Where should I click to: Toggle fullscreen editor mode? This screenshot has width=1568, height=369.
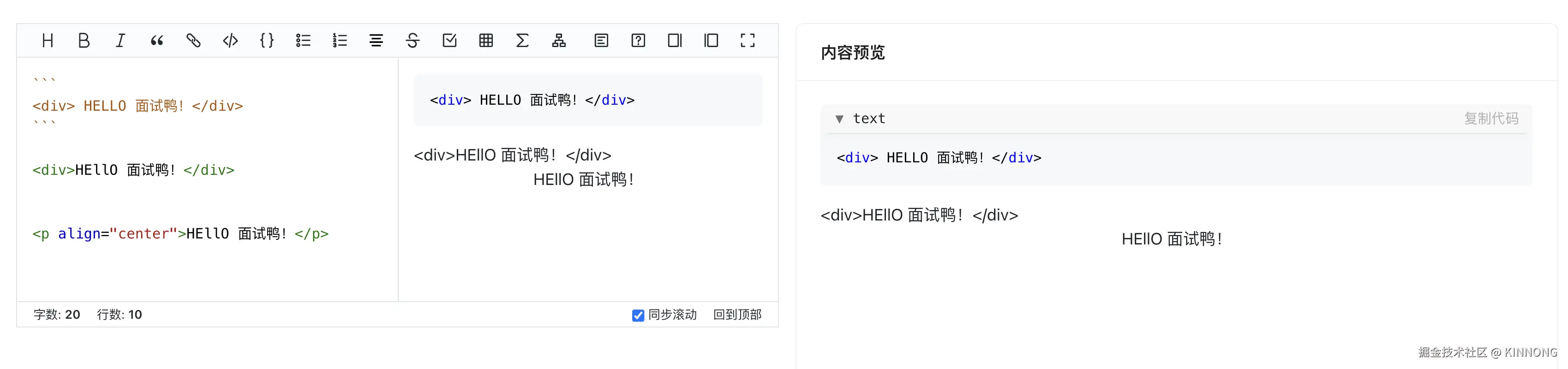(x=748, y=41)
